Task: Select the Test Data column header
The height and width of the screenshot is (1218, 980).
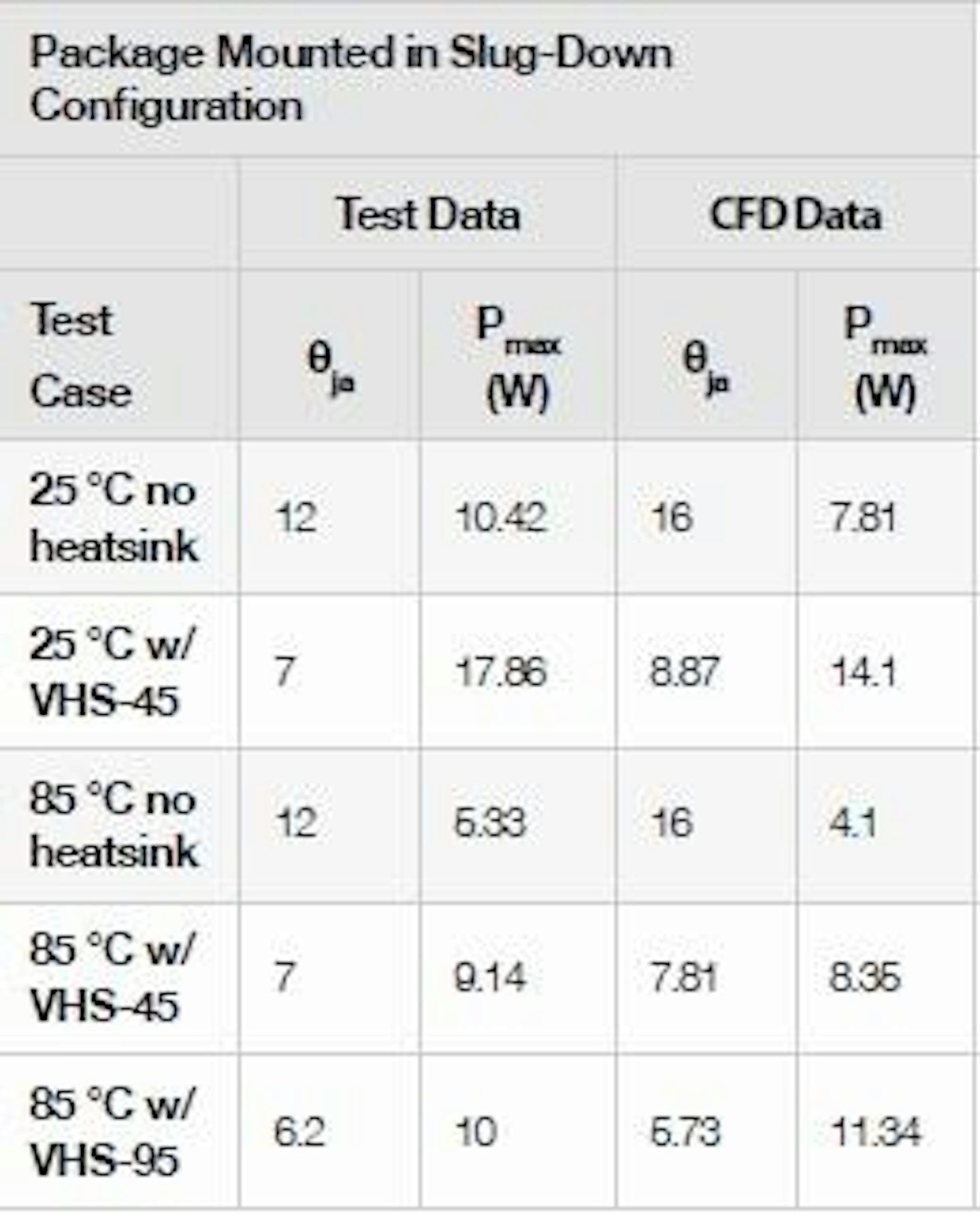Action: click(428, 214)
